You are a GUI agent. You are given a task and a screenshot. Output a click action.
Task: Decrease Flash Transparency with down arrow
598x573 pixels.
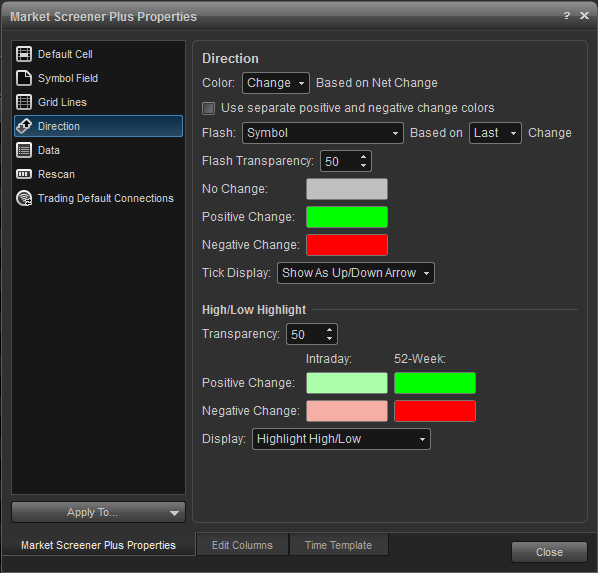pyautogui.click(x=363, y=166)
